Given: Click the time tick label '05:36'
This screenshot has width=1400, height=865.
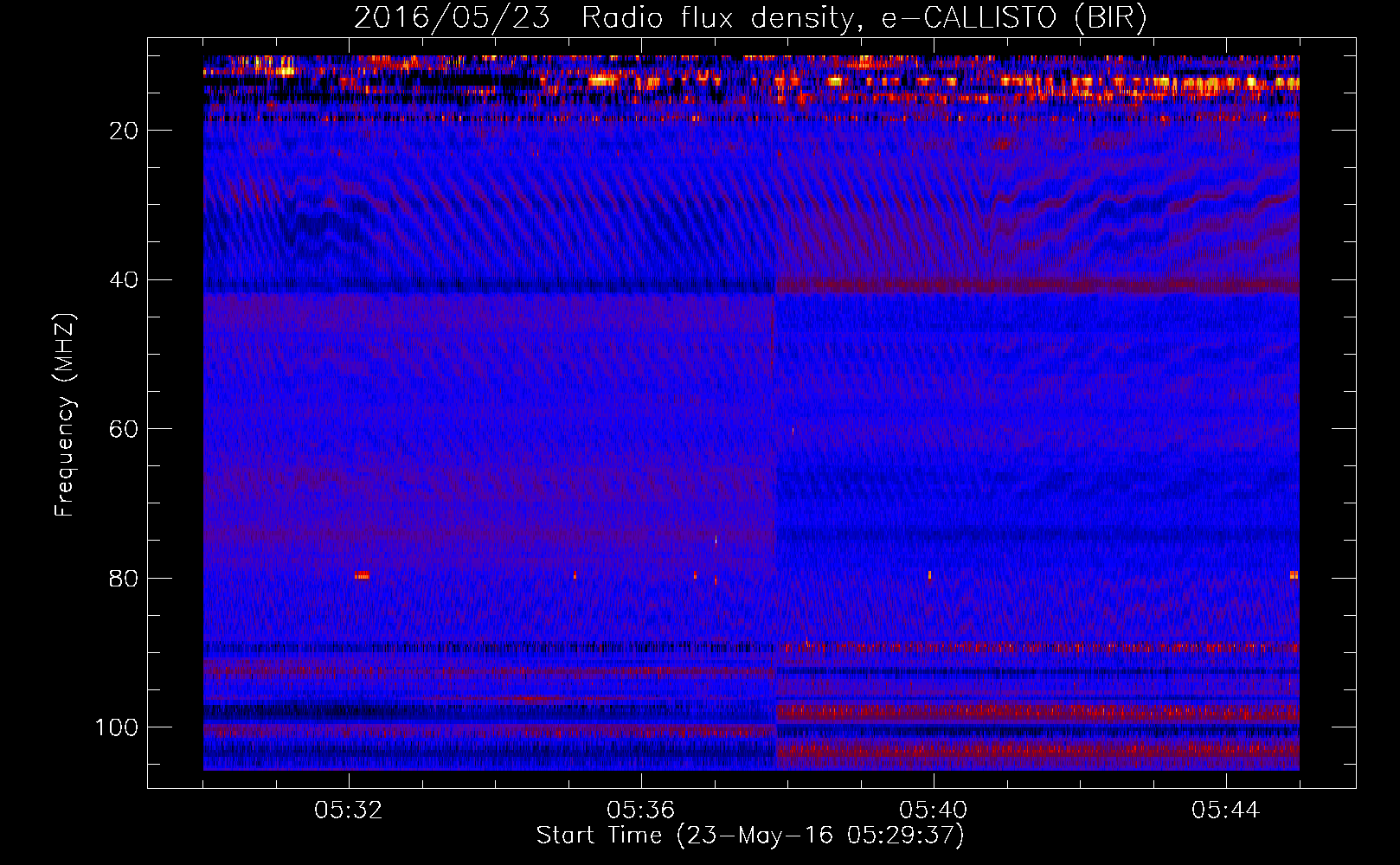Looking at the screenshot, I should coord(641,811).
